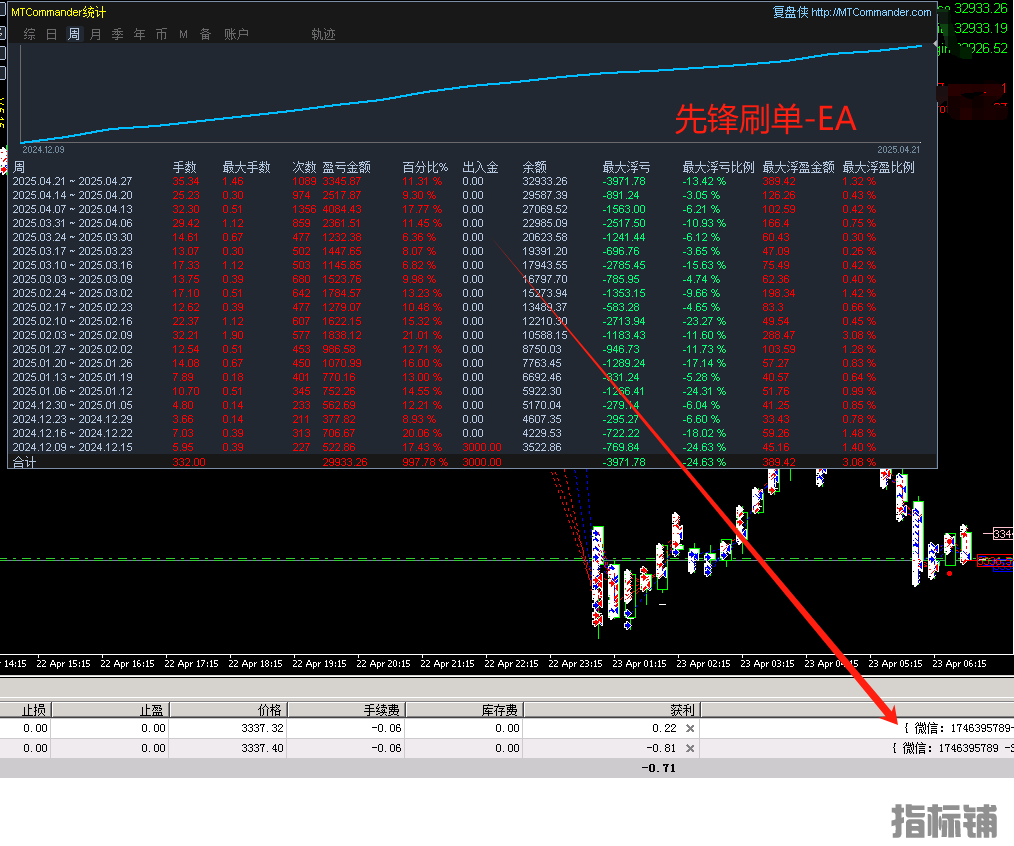Click the curve end date 2025.04.21
1014x846 pixels.
pyautogui.click(x=898, y=150)
